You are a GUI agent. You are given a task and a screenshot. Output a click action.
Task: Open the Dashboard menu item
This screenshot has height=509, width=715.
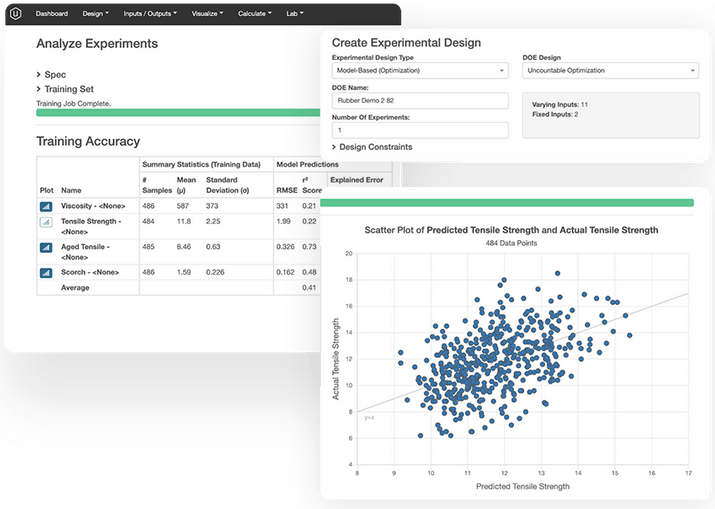[52, 14]
